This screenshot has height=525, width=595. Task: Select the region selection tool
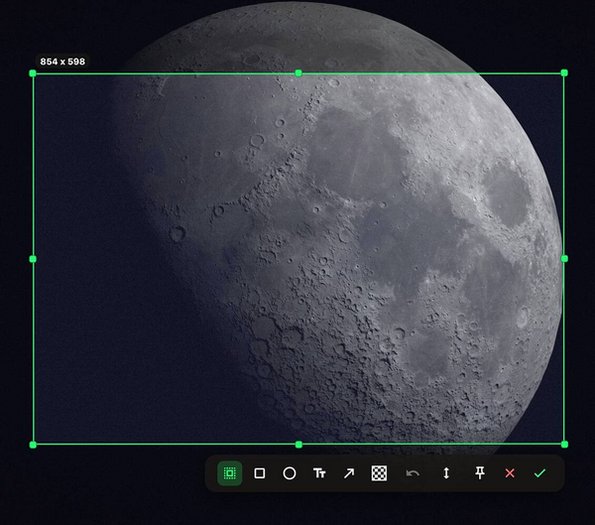click(x=230, y=473)
